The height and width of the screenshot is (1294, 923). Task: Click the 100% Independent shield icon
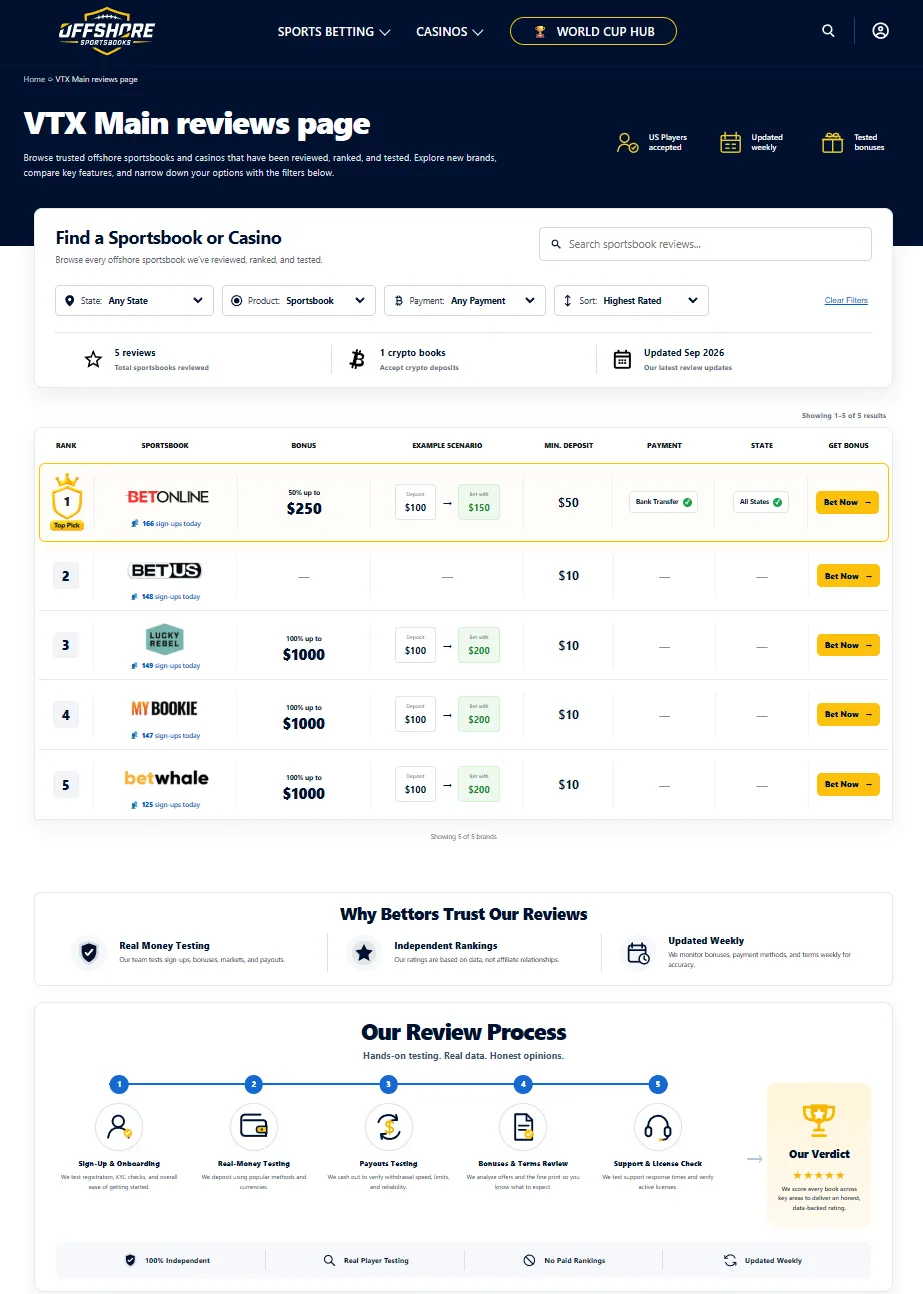(130, 1260)
